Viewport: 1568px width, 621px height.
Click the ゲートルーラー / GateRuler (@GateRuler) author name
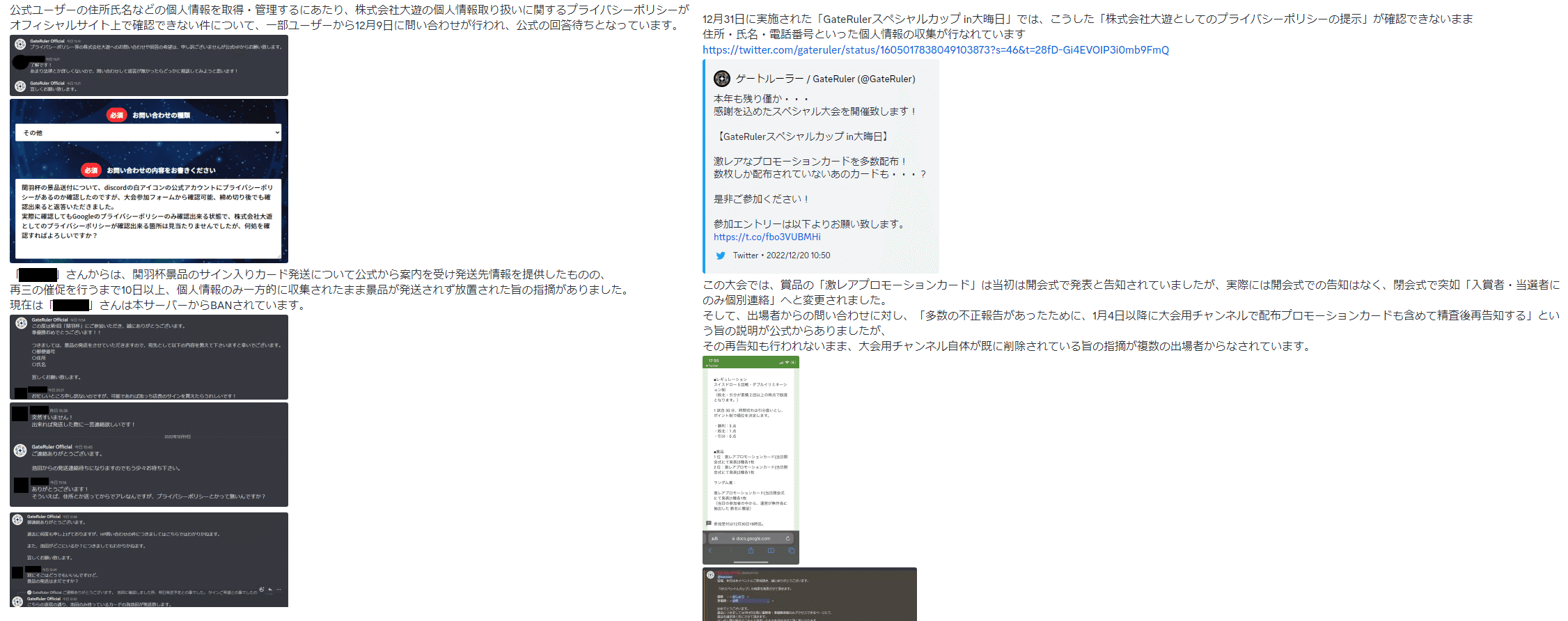point(825,79)
